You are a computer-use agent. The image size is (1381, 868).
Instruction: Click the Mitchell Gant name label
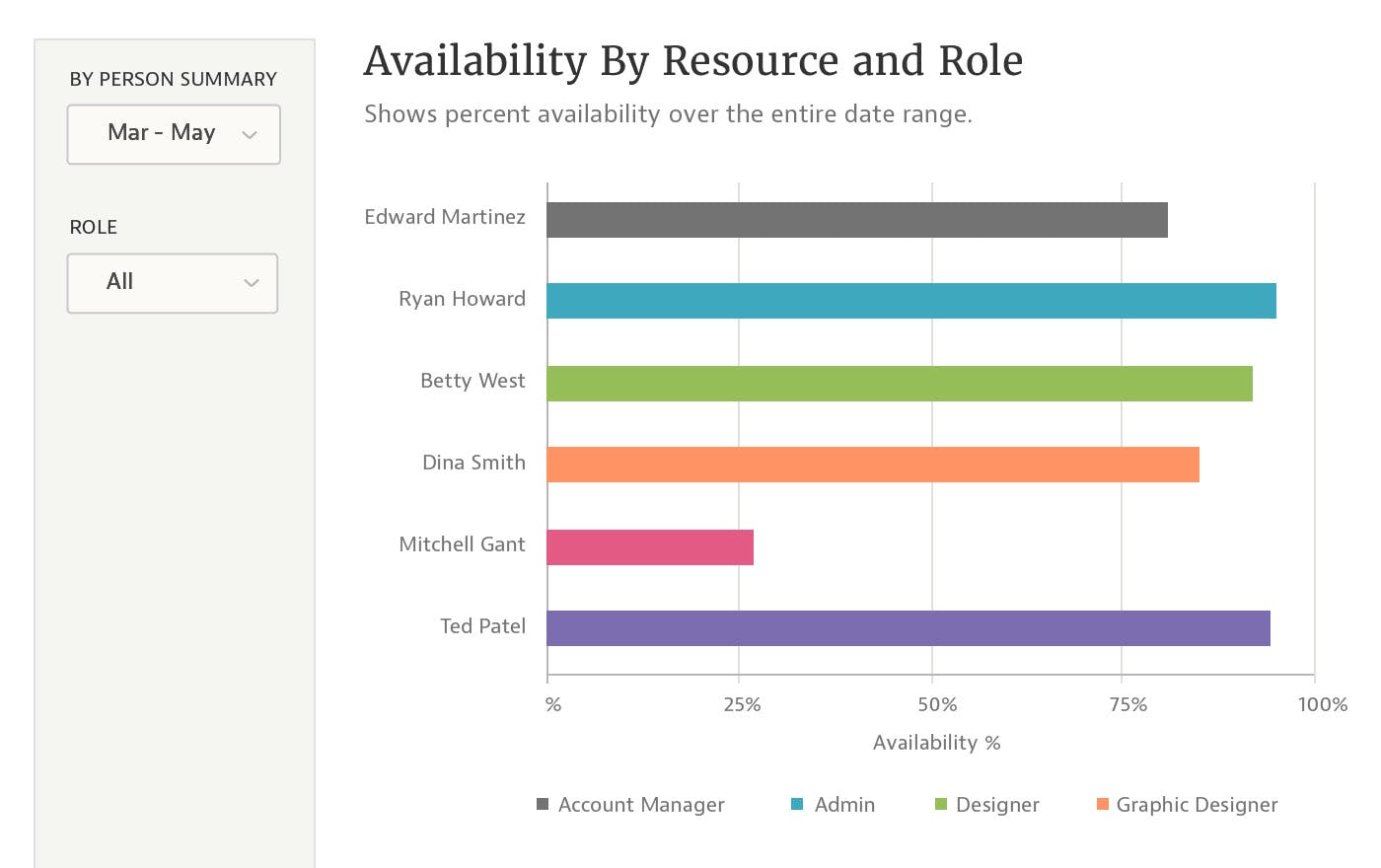[462, 544]
